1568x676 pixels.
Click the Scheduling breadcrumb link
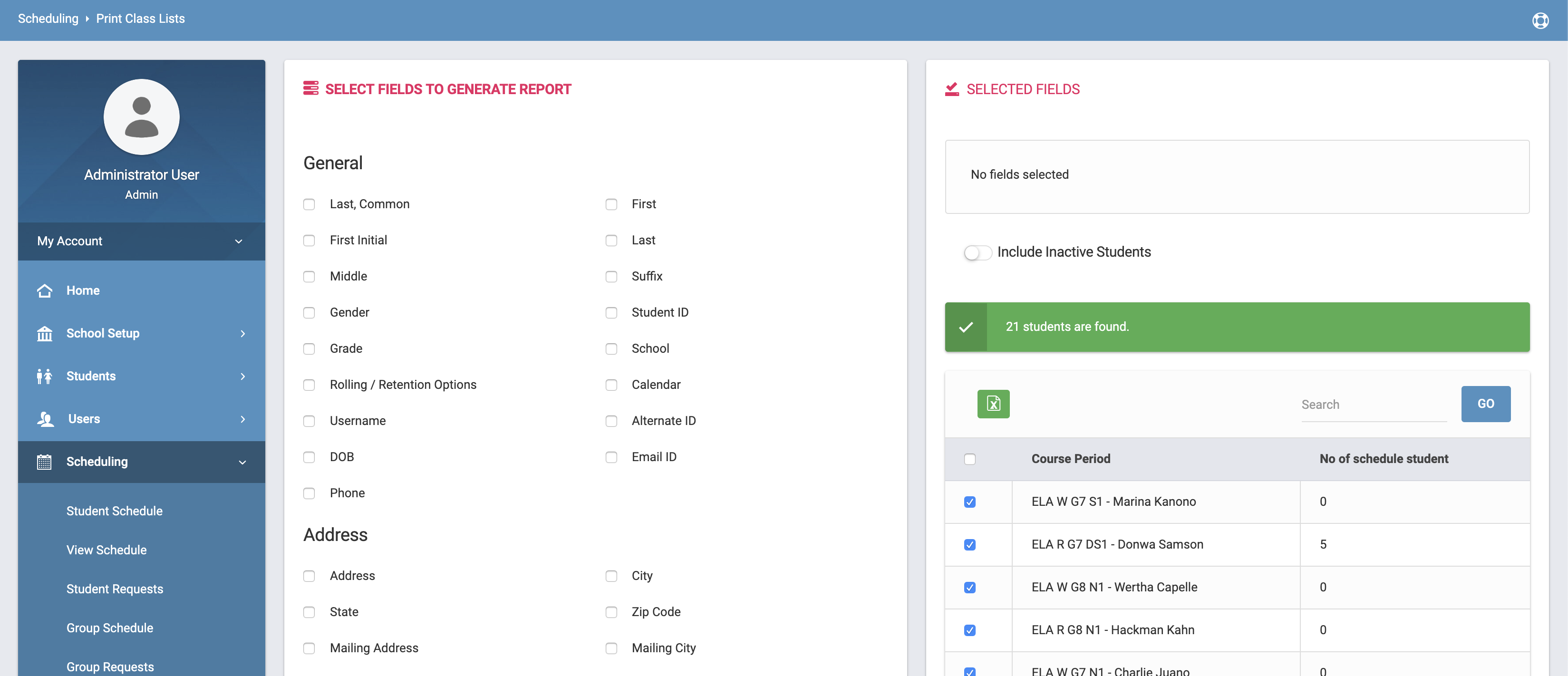point(48,19)
